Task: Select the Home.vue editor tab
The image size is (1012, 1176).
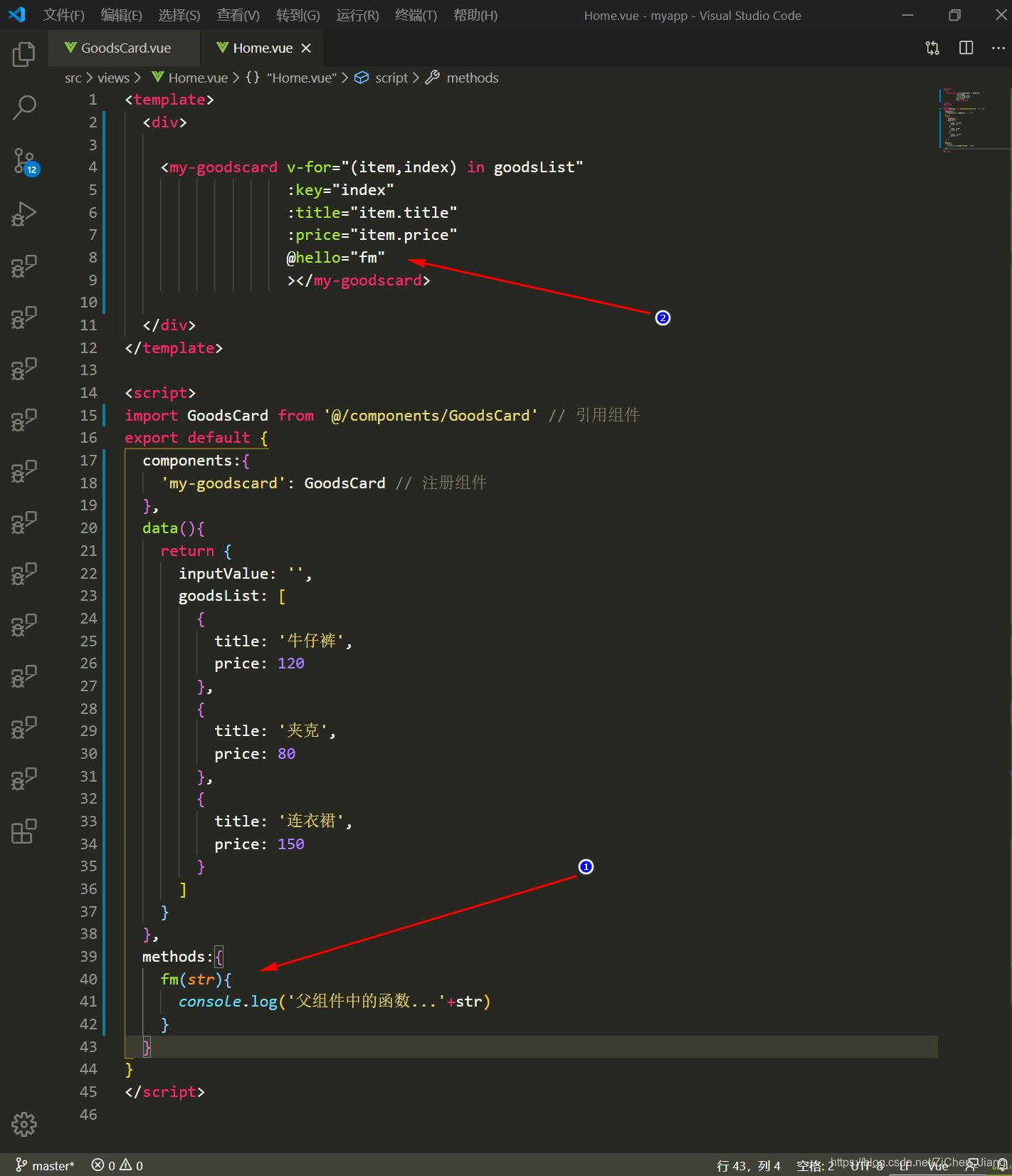Action: (263, 48)
